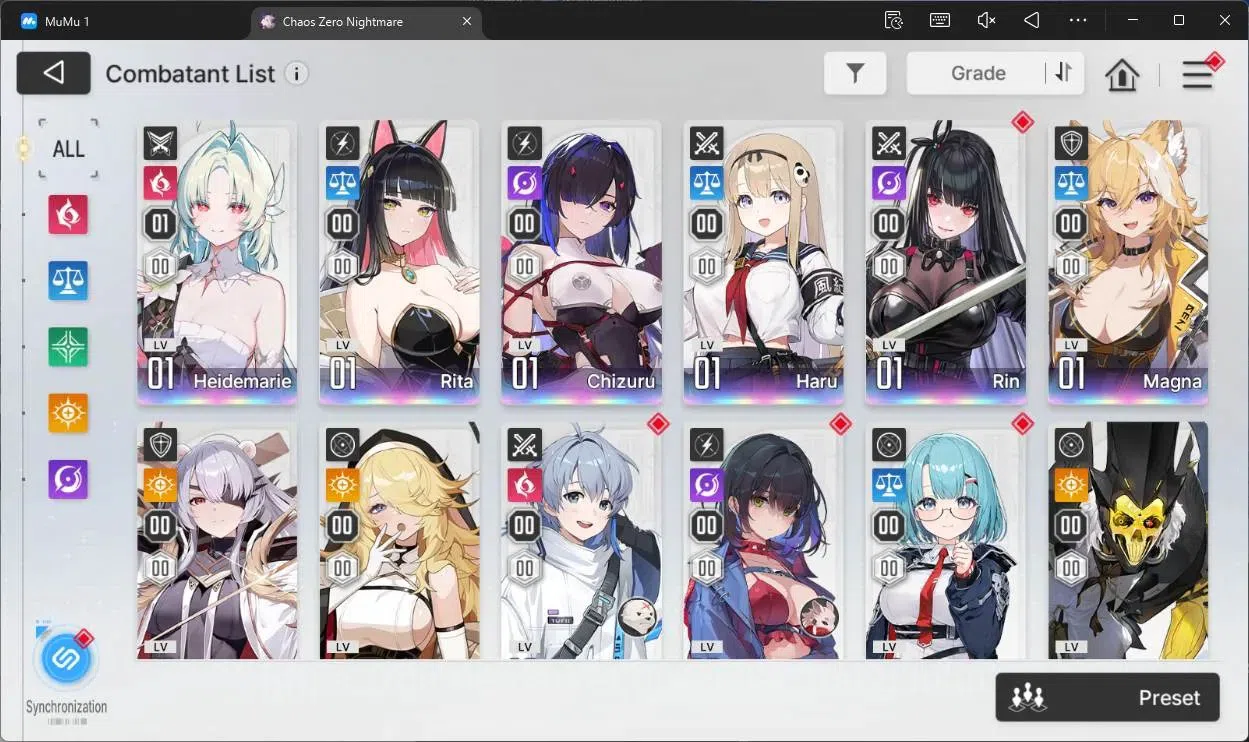Select the ALL attribute filter
This screenshot has width=1249, height=742.
[x=68, y=149]
